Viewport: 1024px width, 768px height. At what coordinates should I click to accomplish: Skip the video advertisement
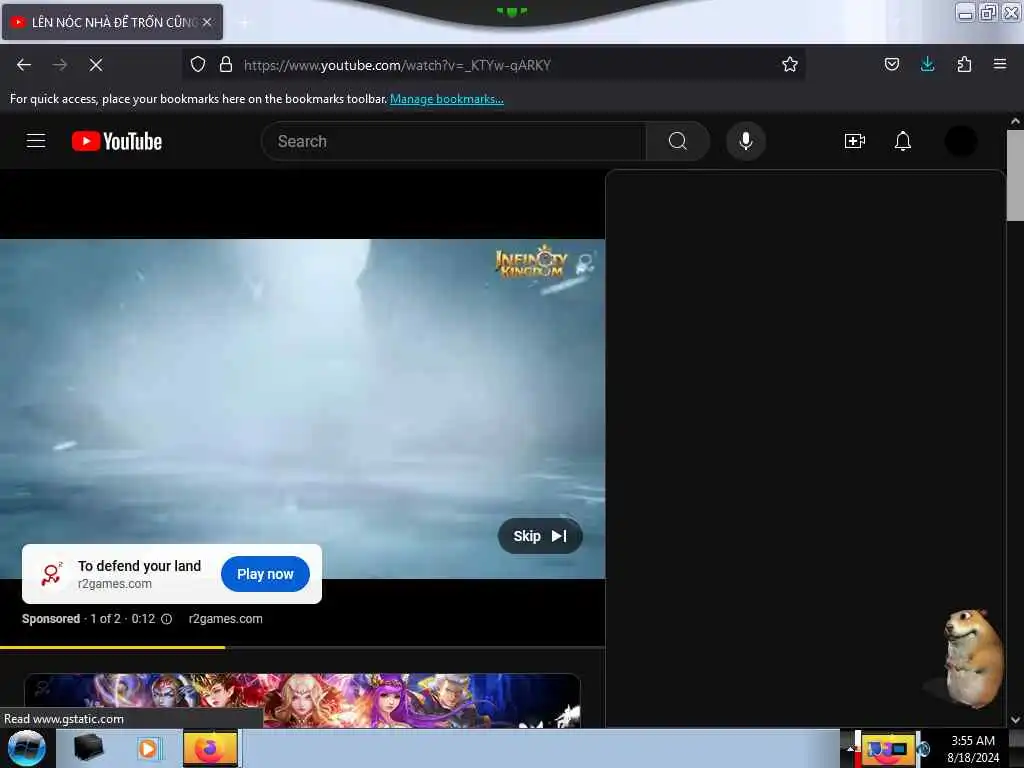click(x=539, y=536)
